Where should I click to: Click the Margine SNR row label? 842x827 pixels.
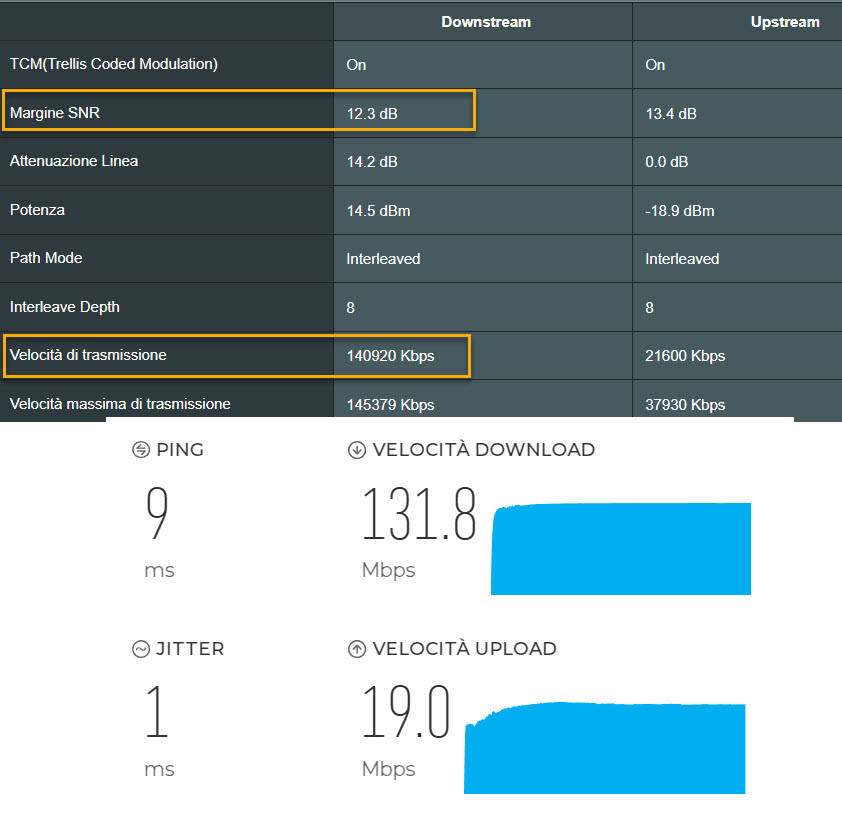[55, 113]
